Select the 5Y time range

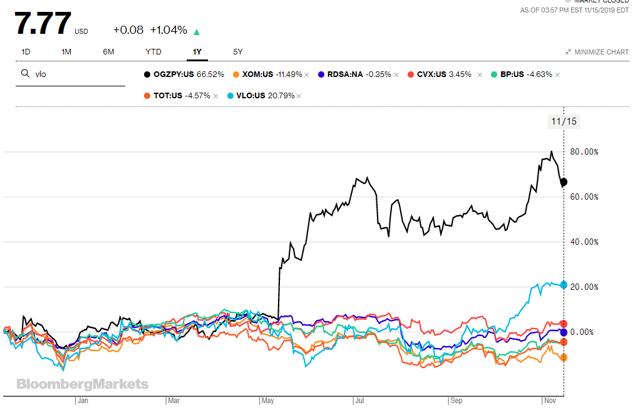237,50
